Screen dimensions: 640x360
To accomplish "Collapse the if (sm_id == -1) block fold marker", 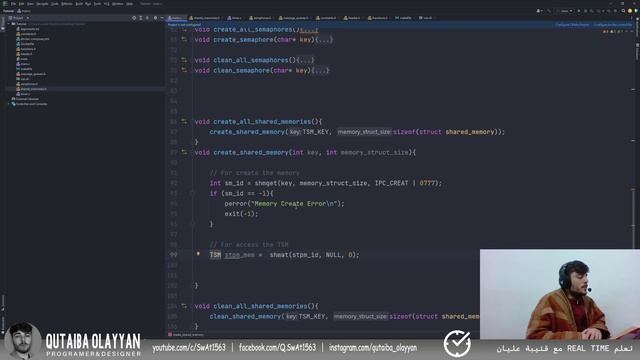I will 192,193.
